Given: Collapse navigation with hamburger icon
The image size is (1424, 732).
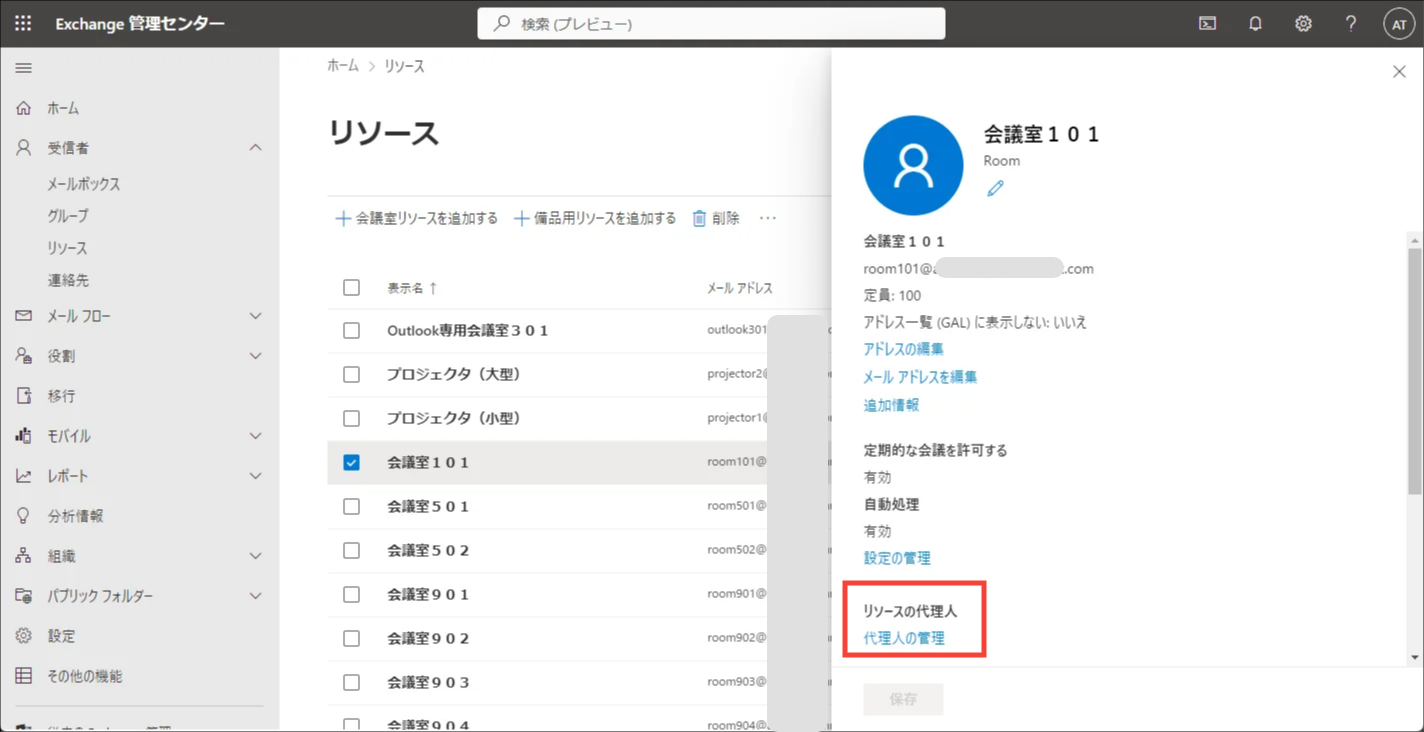Looking at the screenshot, I should point(24,68).
